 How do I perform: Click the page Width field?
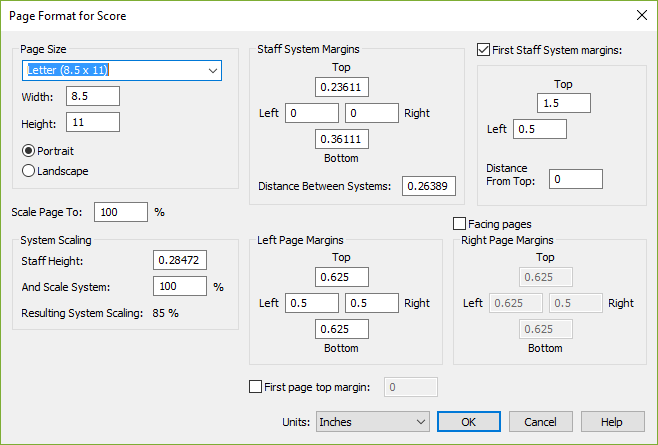[92, 96]
